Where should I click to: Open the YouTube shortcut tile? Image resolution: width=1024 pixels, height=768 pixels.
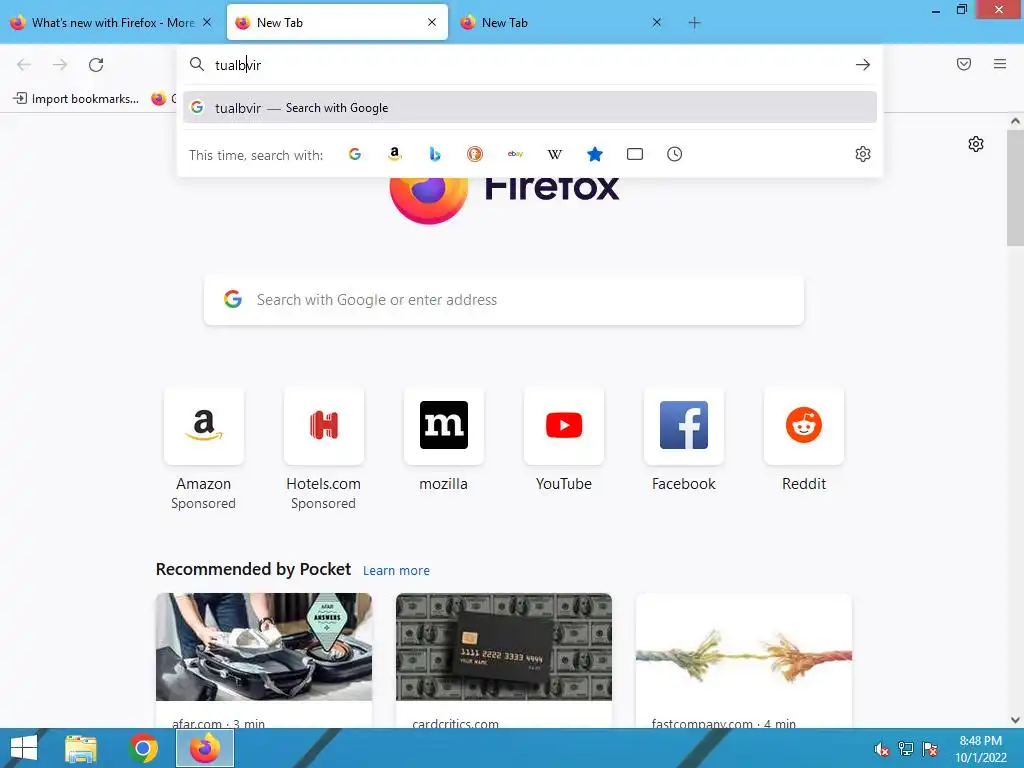point(564,426)
